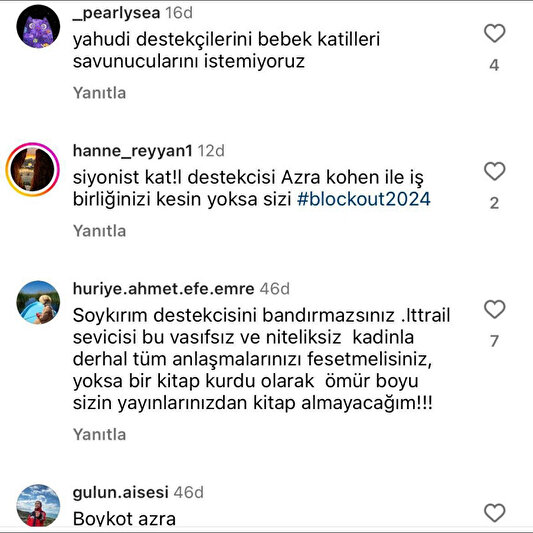View the 7 likes count on huriye's comment
The image size is (533, 533).
point(494,341)
